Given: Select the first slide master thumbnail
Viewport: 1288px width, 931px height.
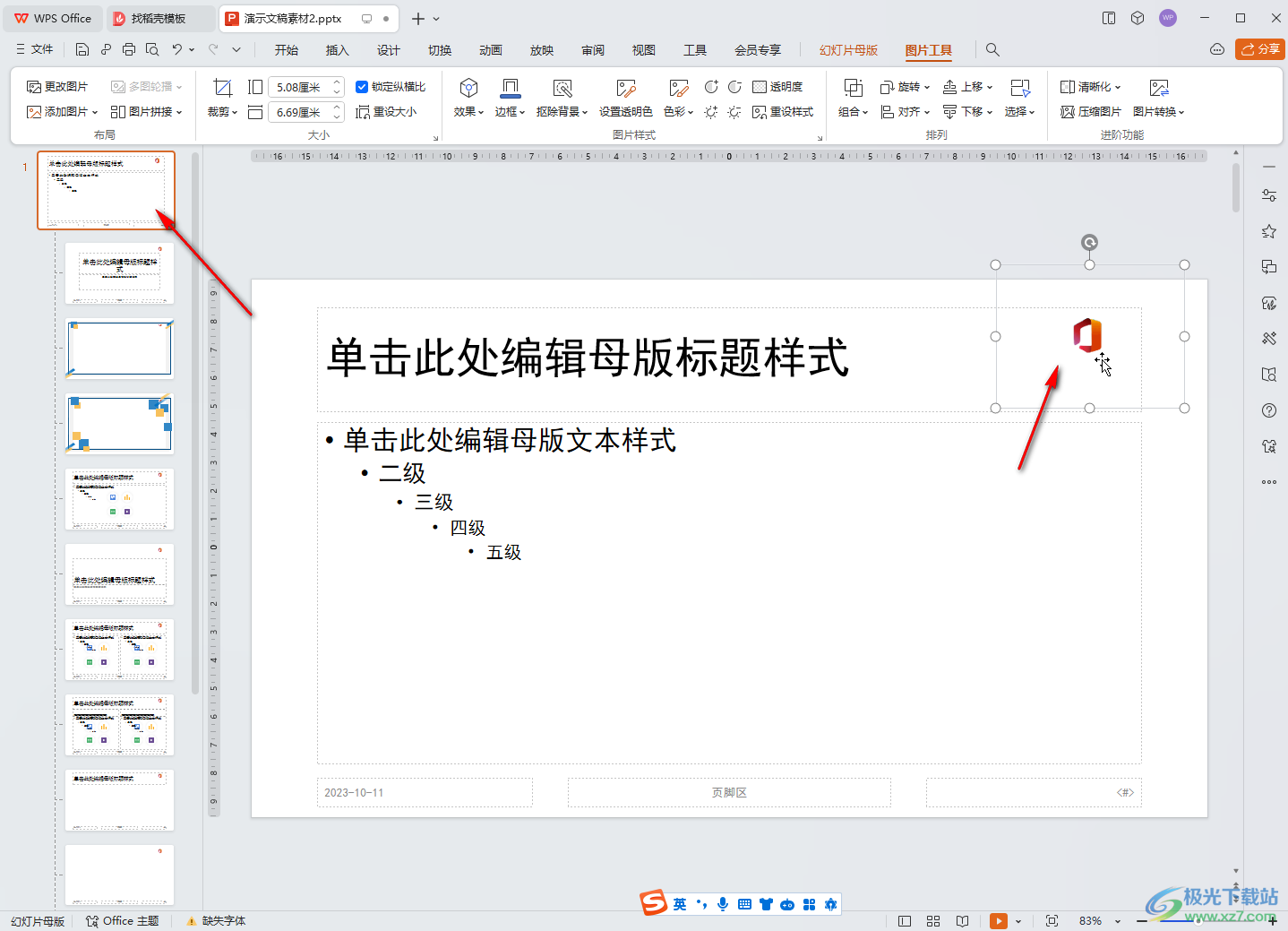Looking at the screenshot, I should coord(106,190).
